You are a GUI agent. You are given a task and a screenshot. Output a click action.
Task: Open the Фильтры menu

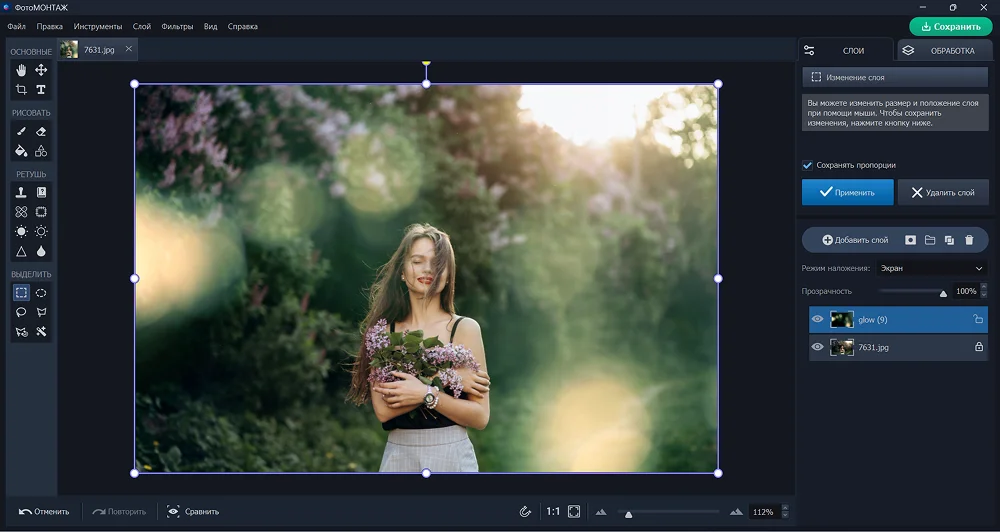[x=177, y=26]
